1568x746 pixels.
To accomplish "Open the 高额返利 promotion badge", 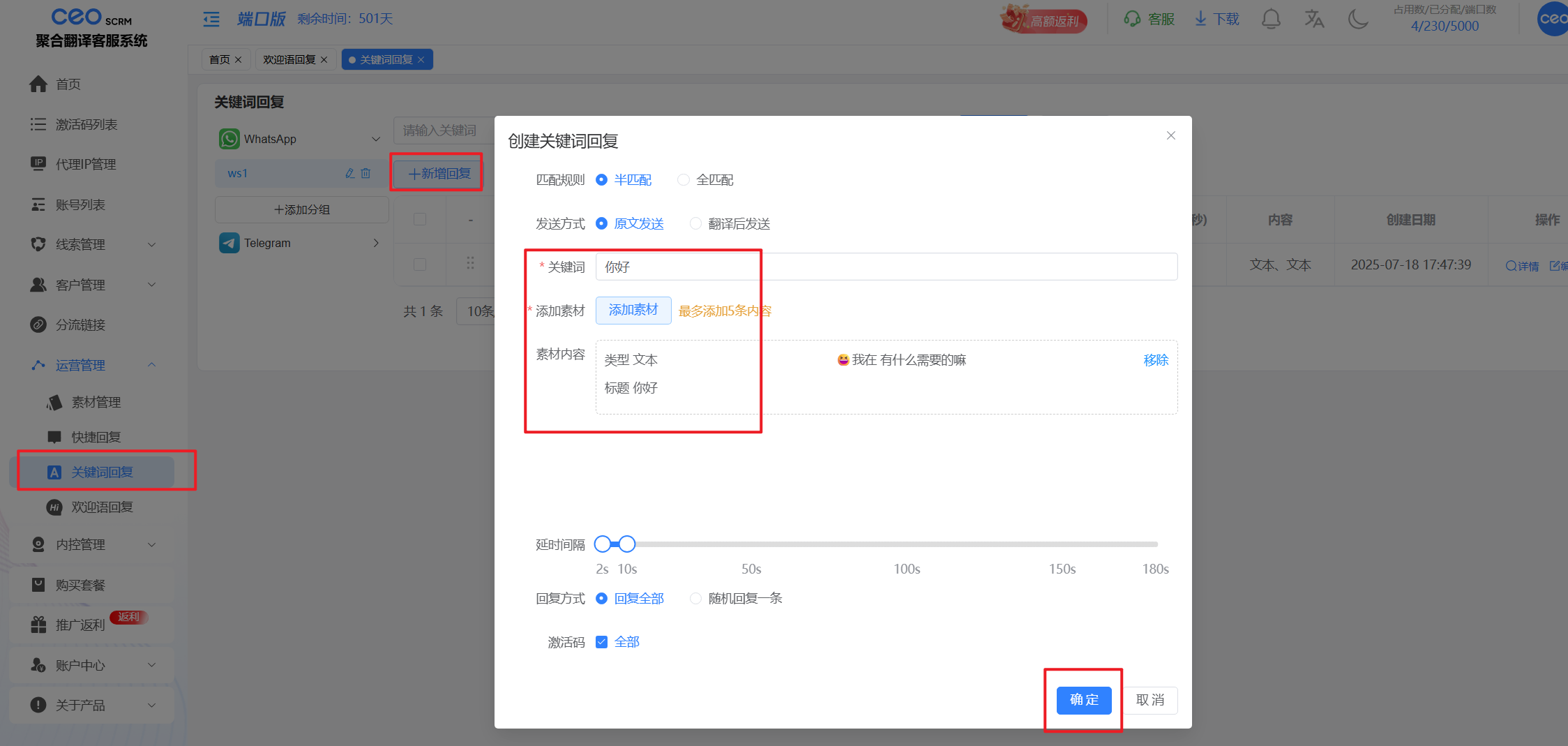I will coord(1043,20).
